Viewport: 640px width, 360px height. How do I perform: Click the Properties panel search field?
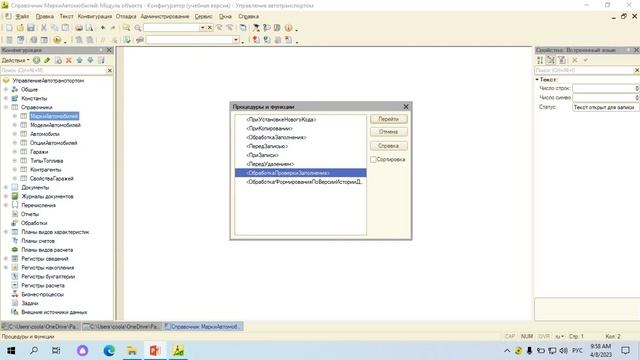[584, 71]
